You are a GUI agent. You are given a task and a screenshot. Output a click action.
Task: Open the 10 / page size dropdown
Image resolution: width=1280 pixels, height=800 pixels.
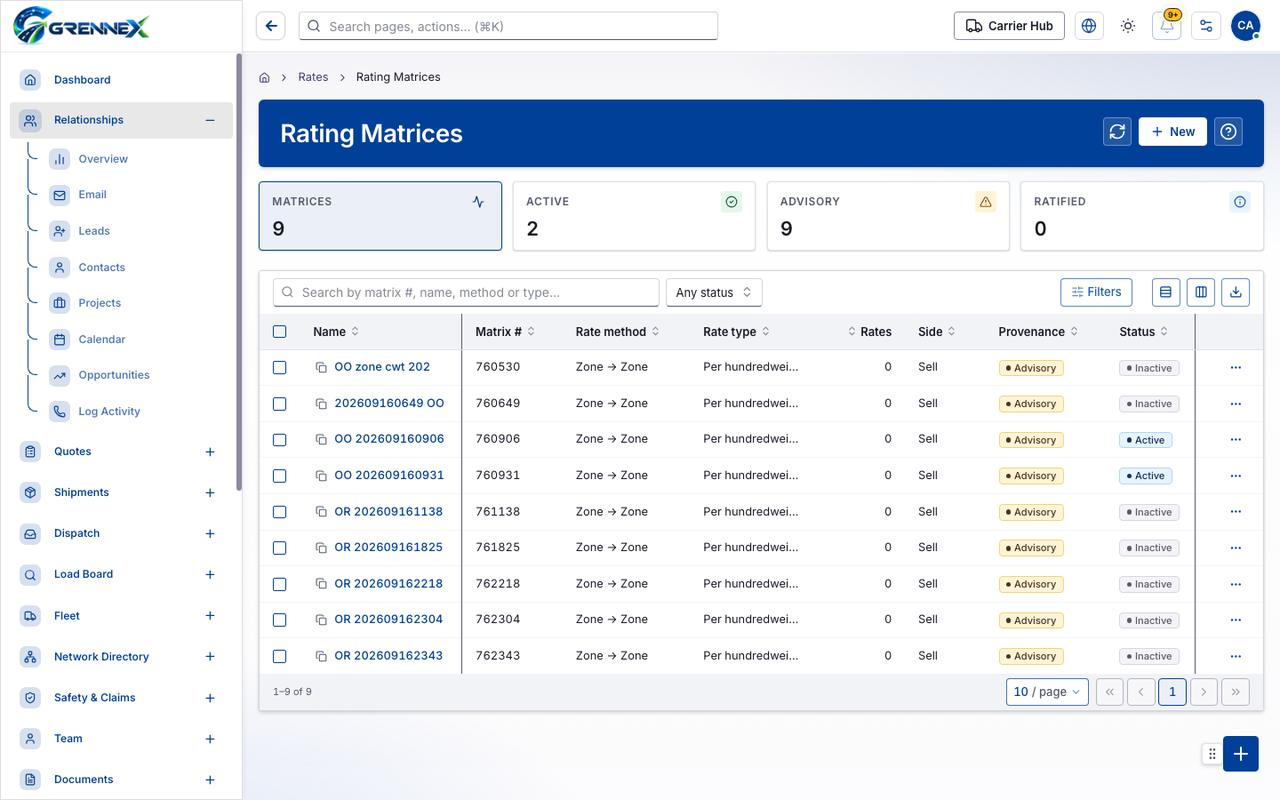point(1047,692)
